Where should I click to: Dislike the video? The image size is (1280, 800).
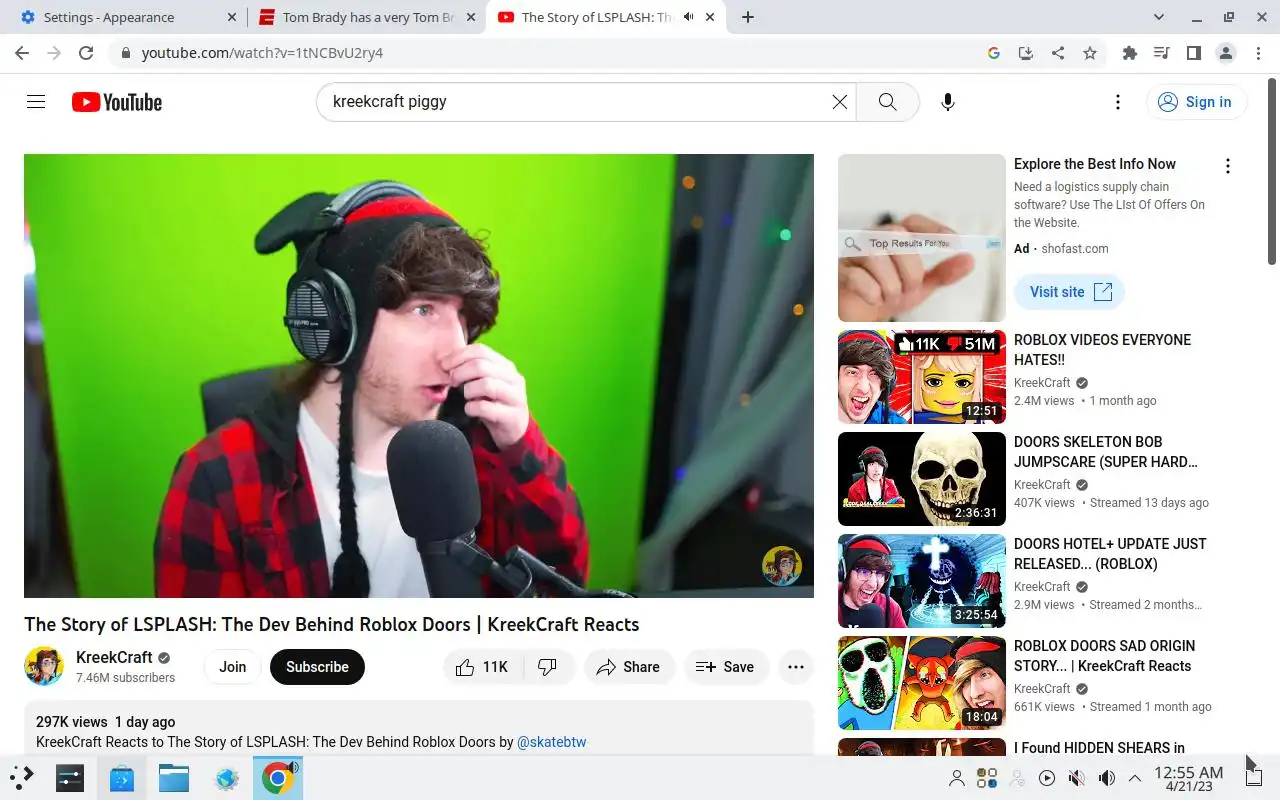click(548, 667)
